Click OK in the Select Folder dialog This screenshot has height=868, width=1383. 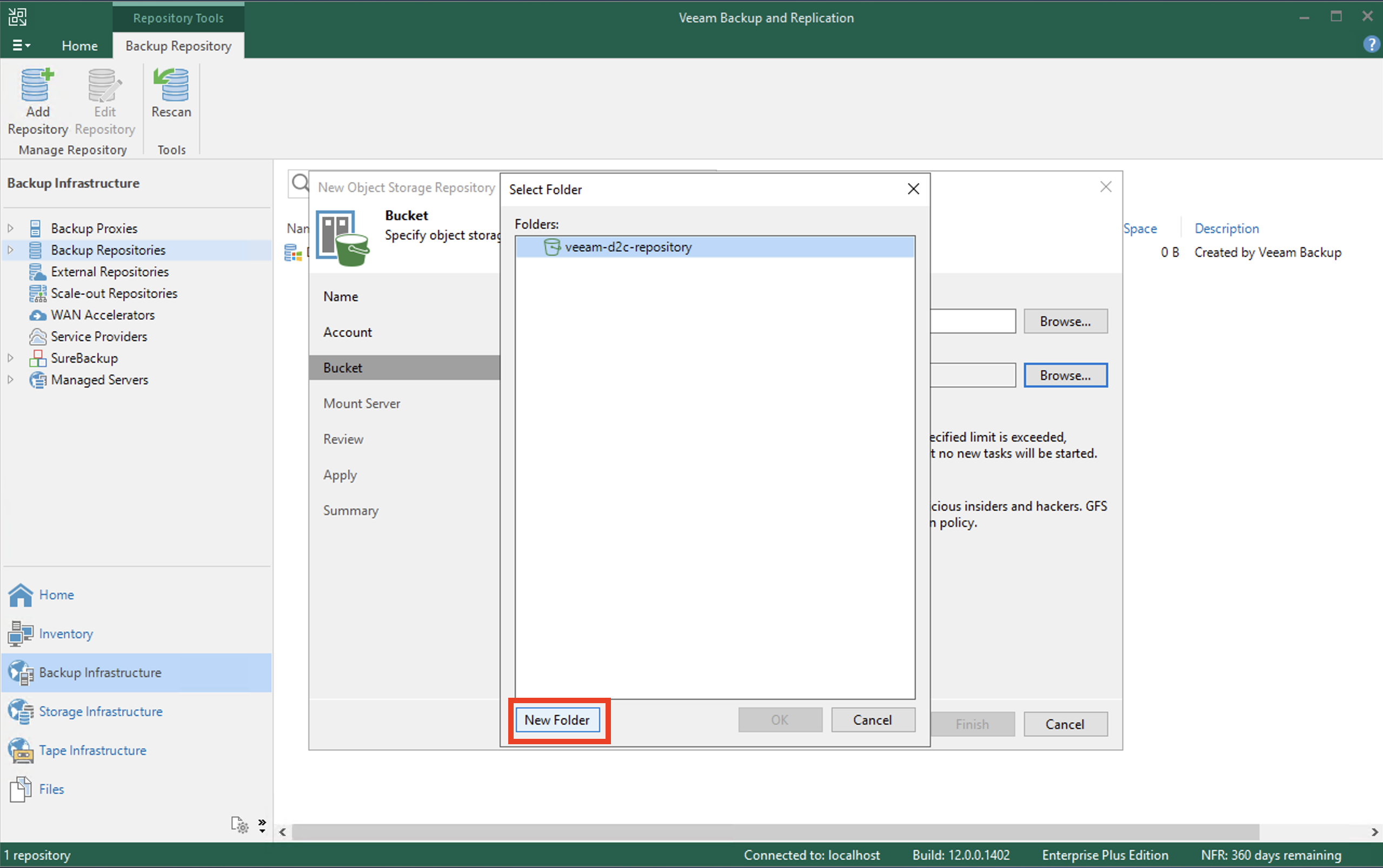click(780, 720)
